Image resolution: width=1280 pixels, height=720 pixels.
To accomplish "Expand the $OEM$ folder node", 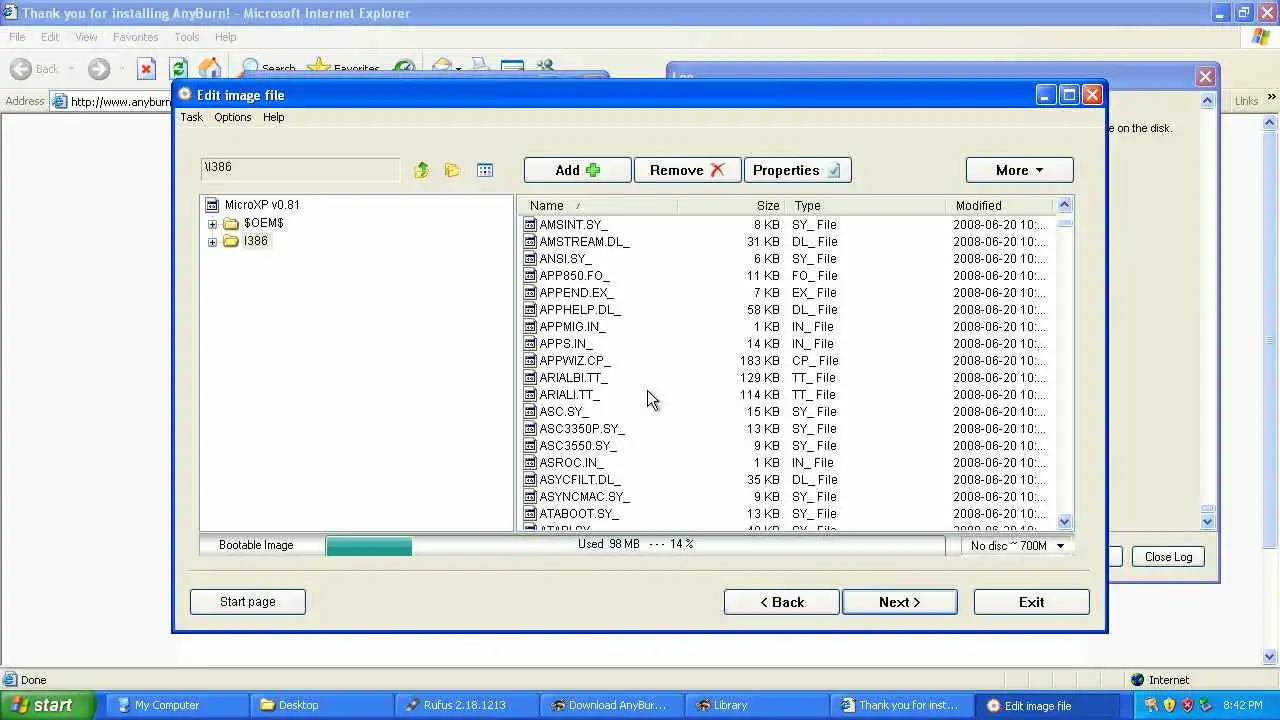I will 212,224.
